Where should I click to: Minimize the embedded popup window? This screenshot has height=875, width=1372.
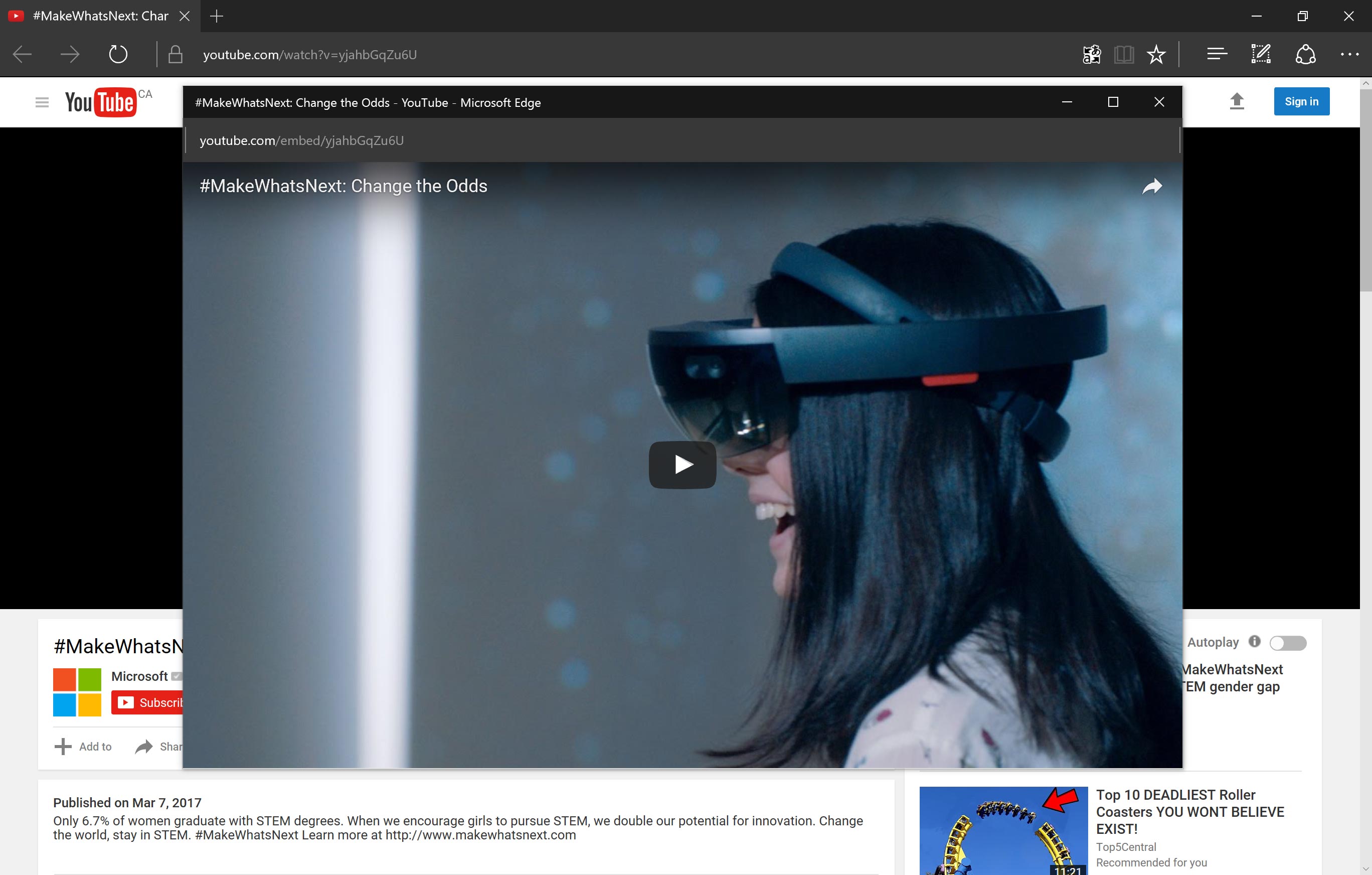[1067, 102]
